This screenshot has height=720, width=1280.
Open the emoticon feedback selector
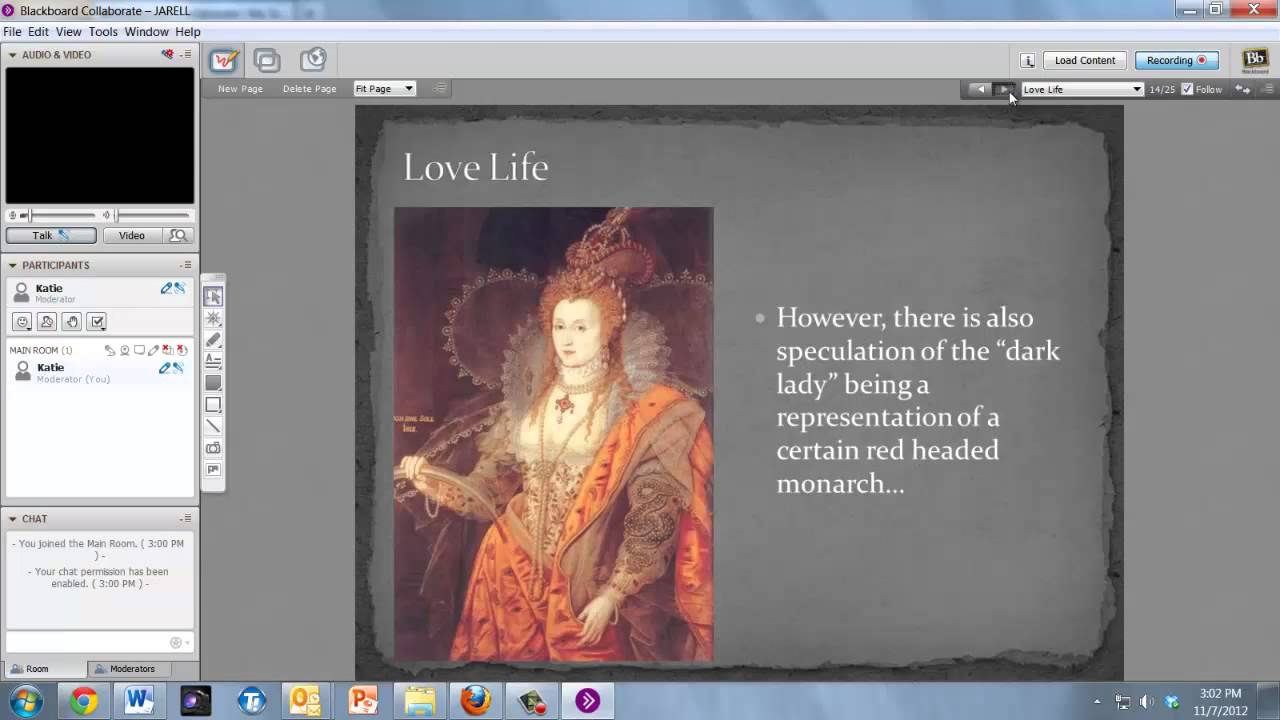pyautogui.click(x=22, y=321)
